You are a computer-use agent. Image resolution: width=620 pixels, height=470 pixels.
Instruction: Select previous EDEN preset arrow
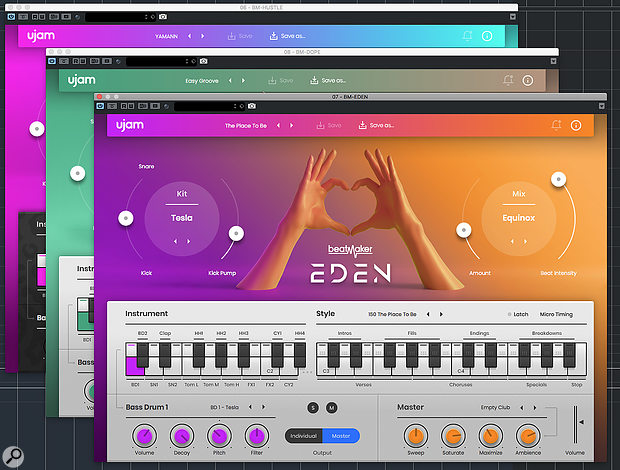click(x=278, y=125)
